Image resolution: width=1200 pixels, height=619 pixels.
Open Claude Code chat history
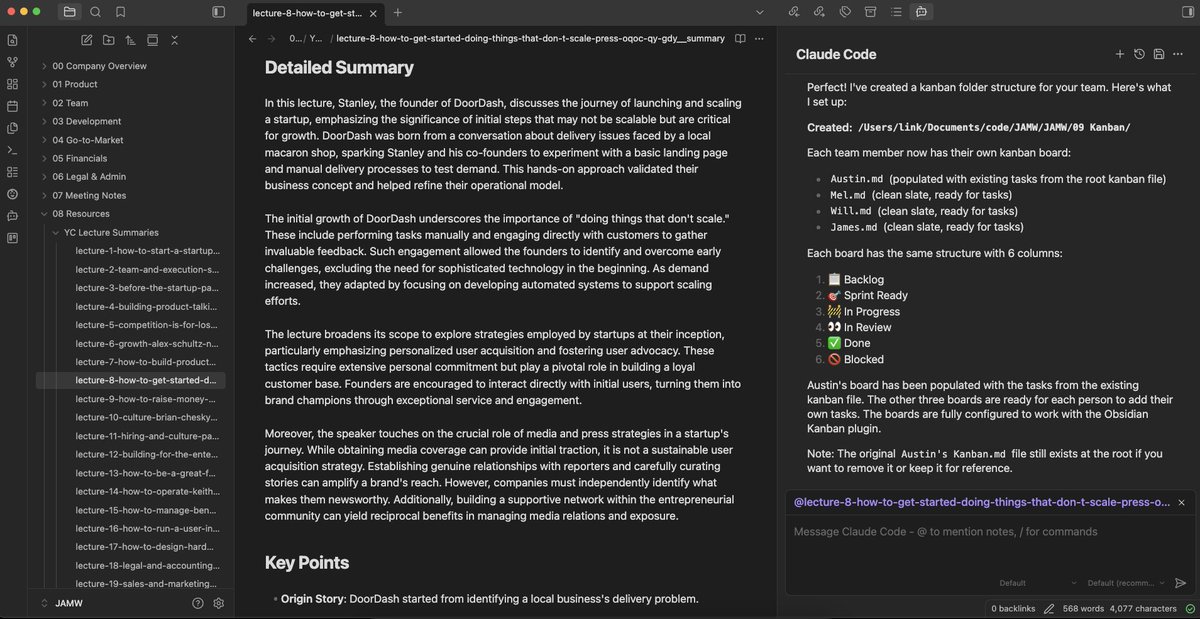(x=1139, y=54)
